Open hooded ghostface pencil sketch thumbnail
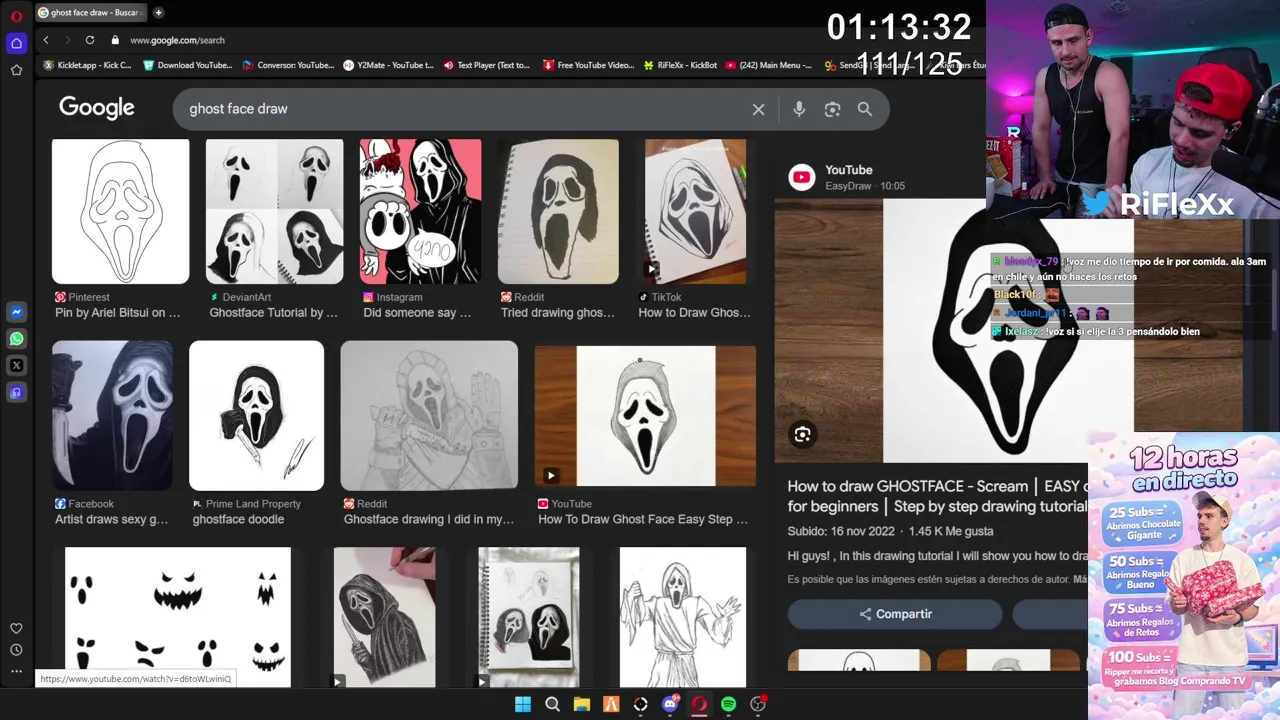Image resolution: width=1280 pixels, height=720 pixels. coord(384,617)
